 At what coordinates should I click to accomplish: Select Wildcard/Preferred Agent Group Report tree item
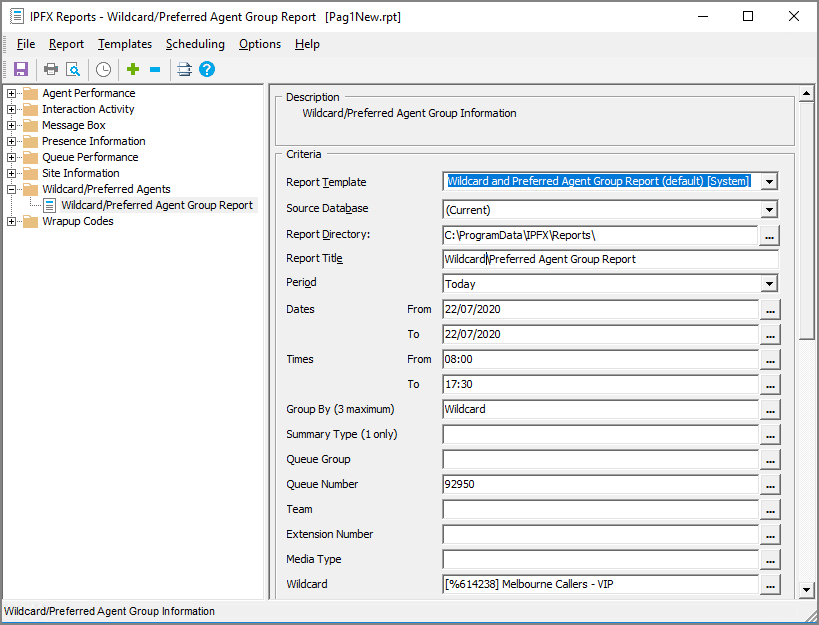(157, 206)
